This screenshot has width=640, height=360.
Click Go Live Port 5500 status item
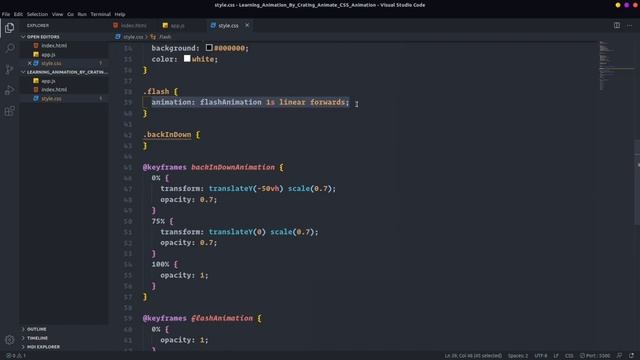595,356
